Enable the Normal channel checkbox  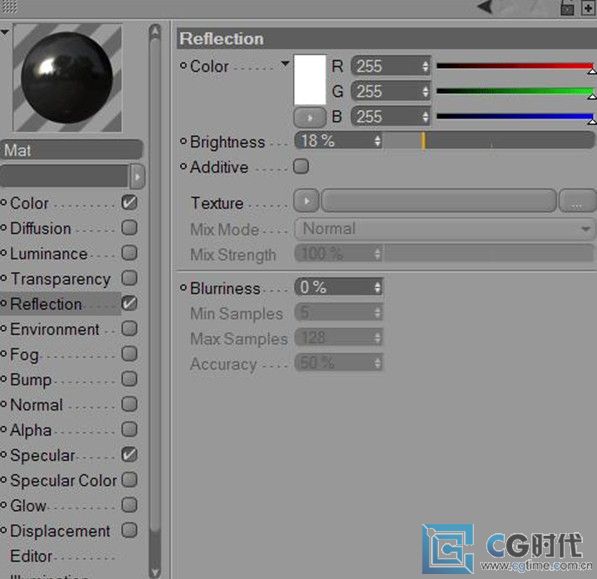(129, 404)
